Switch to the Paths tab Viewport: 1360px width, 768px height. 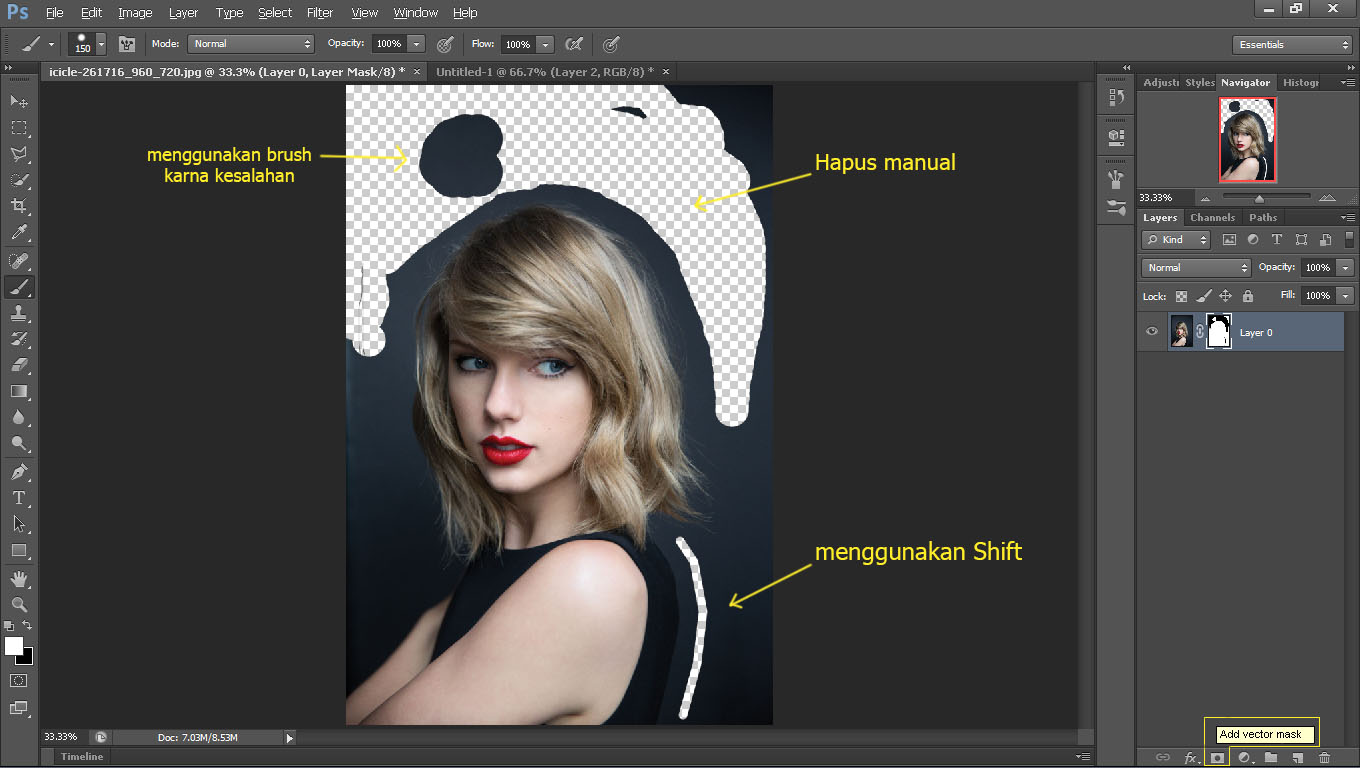tap(1263, 217)
